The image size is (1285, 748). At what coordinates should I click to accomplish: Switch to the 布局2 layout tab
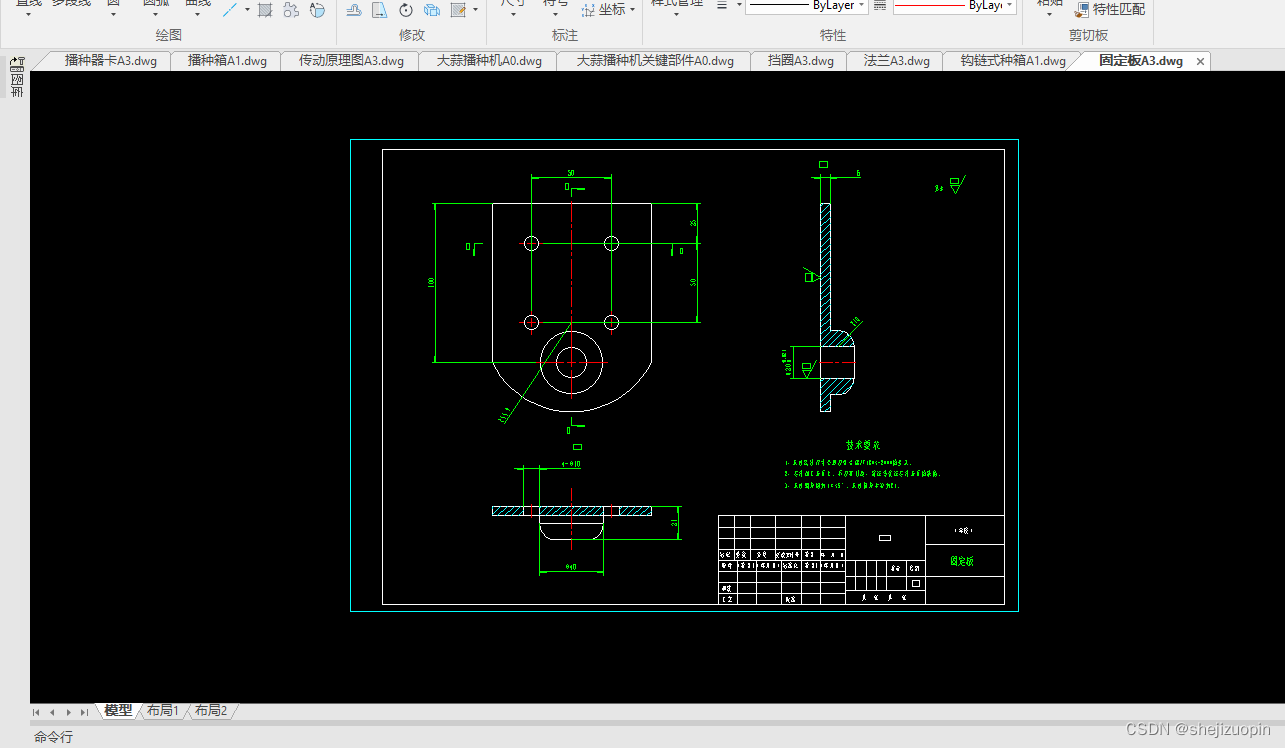click(210, 711)
